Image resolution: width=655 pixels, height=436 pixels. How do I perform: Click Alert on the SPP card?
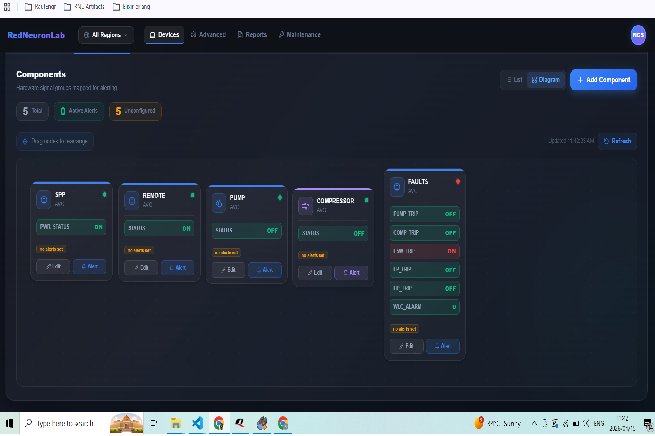[89, 266]
